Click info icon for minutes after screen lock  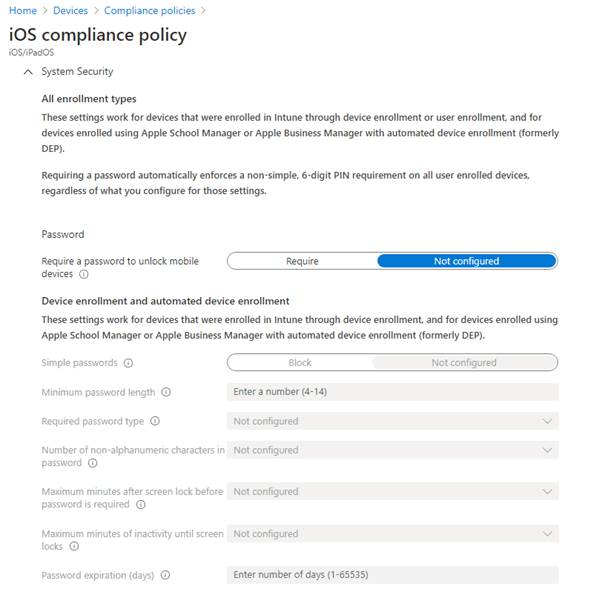coord(141,504)
